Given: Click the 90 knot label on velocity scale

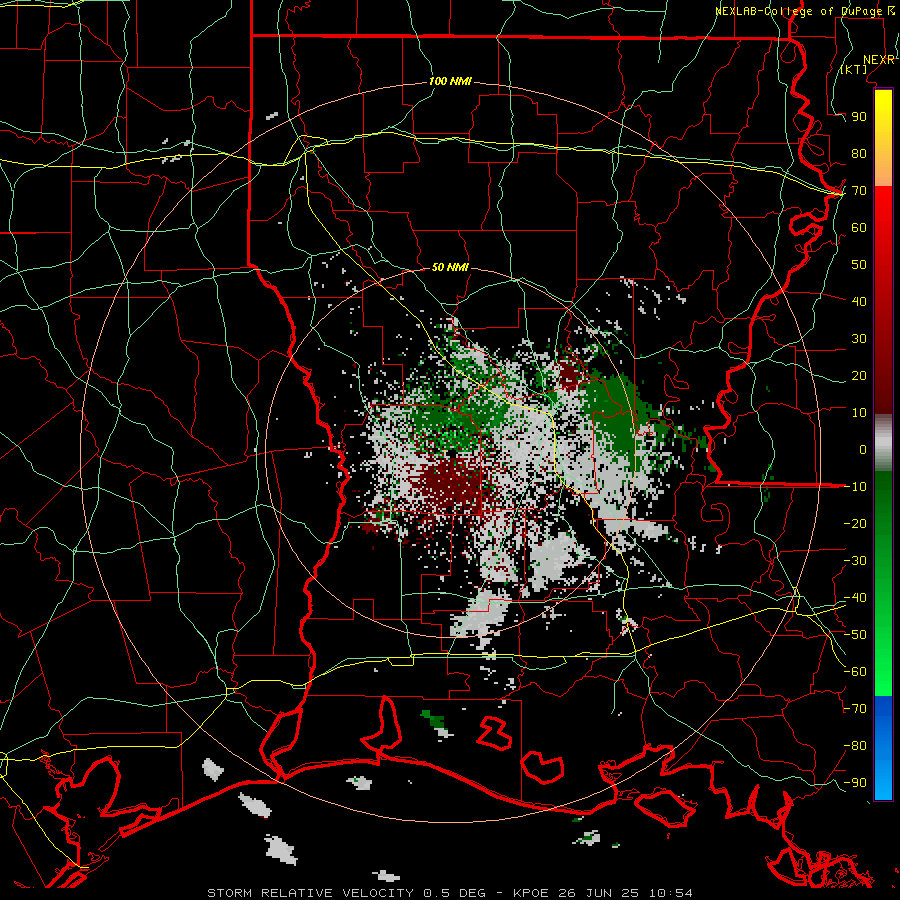Looking at the screenshot, I should 859,117.
